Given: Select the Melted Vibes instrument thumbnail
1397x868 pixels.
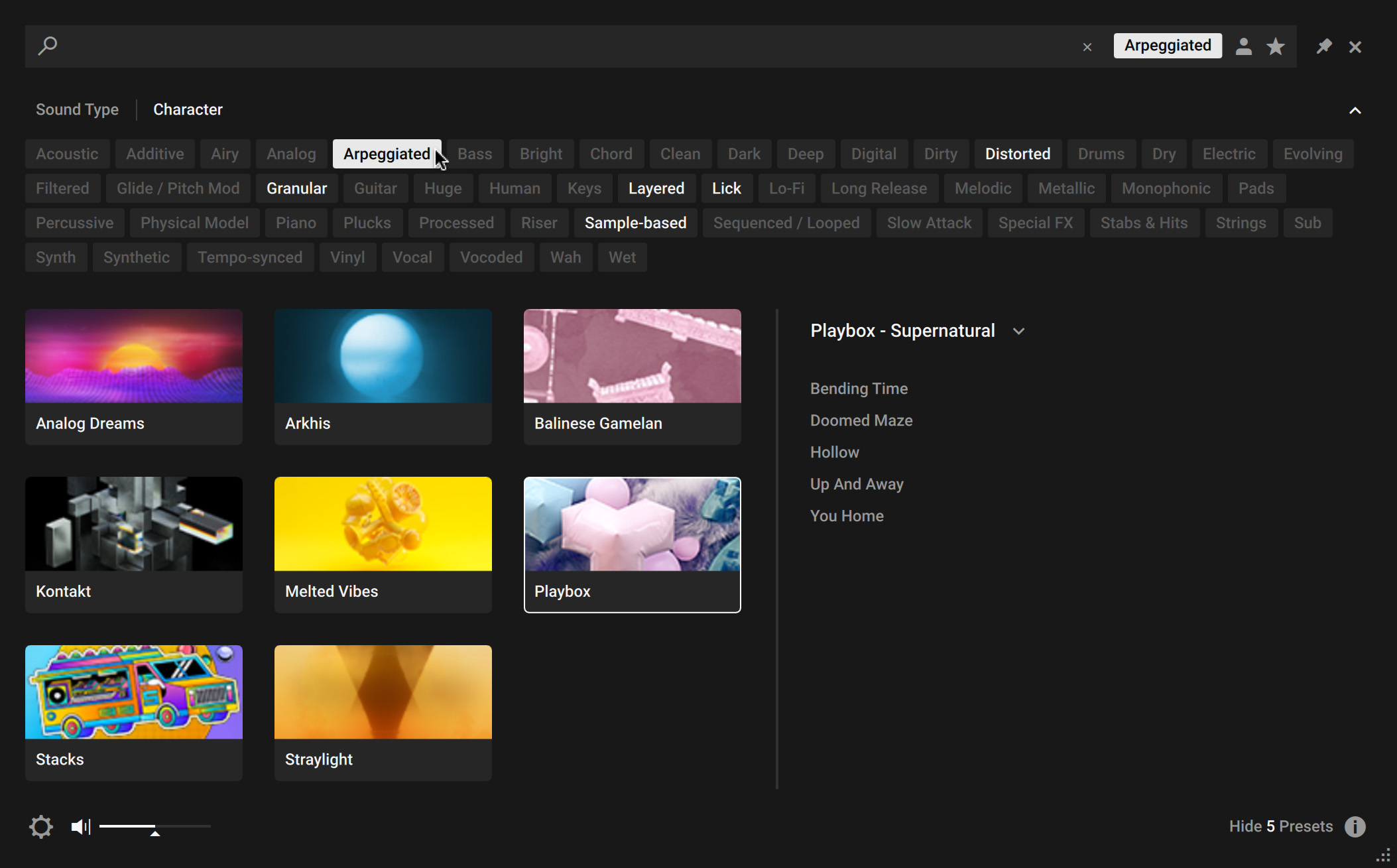Looking at the screenshot, I should (x=383, y=524).
